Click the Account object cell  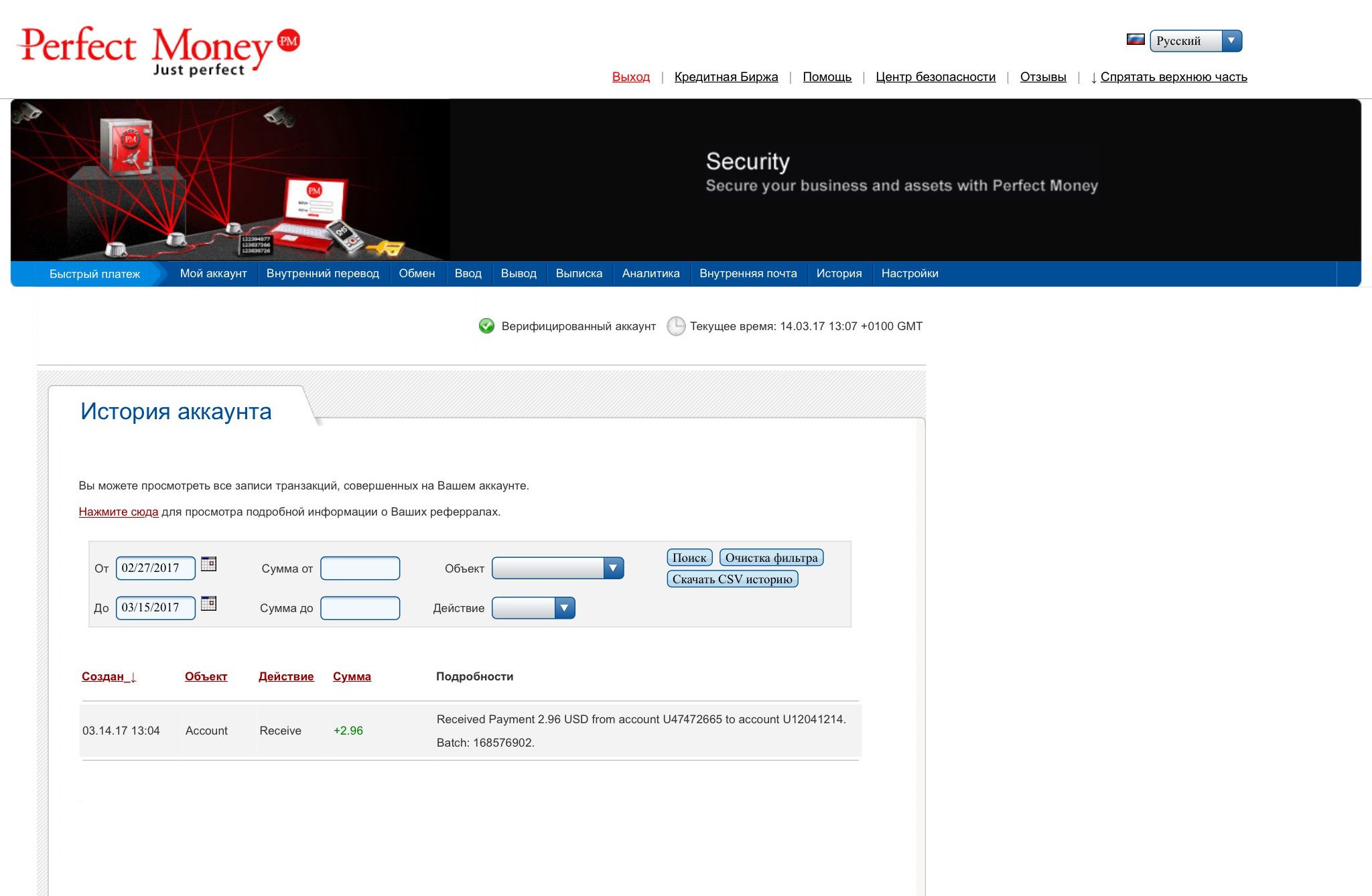(206, 731)
